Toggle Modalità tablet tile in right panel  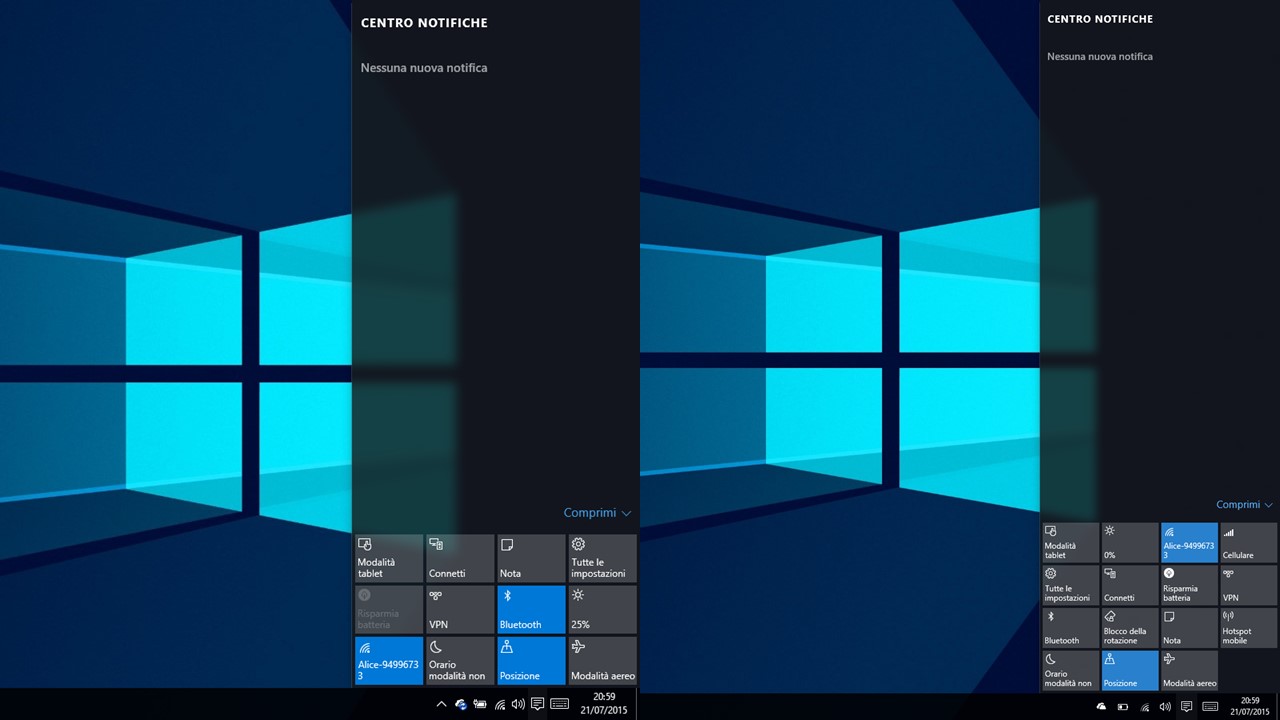coord(1070,543)
